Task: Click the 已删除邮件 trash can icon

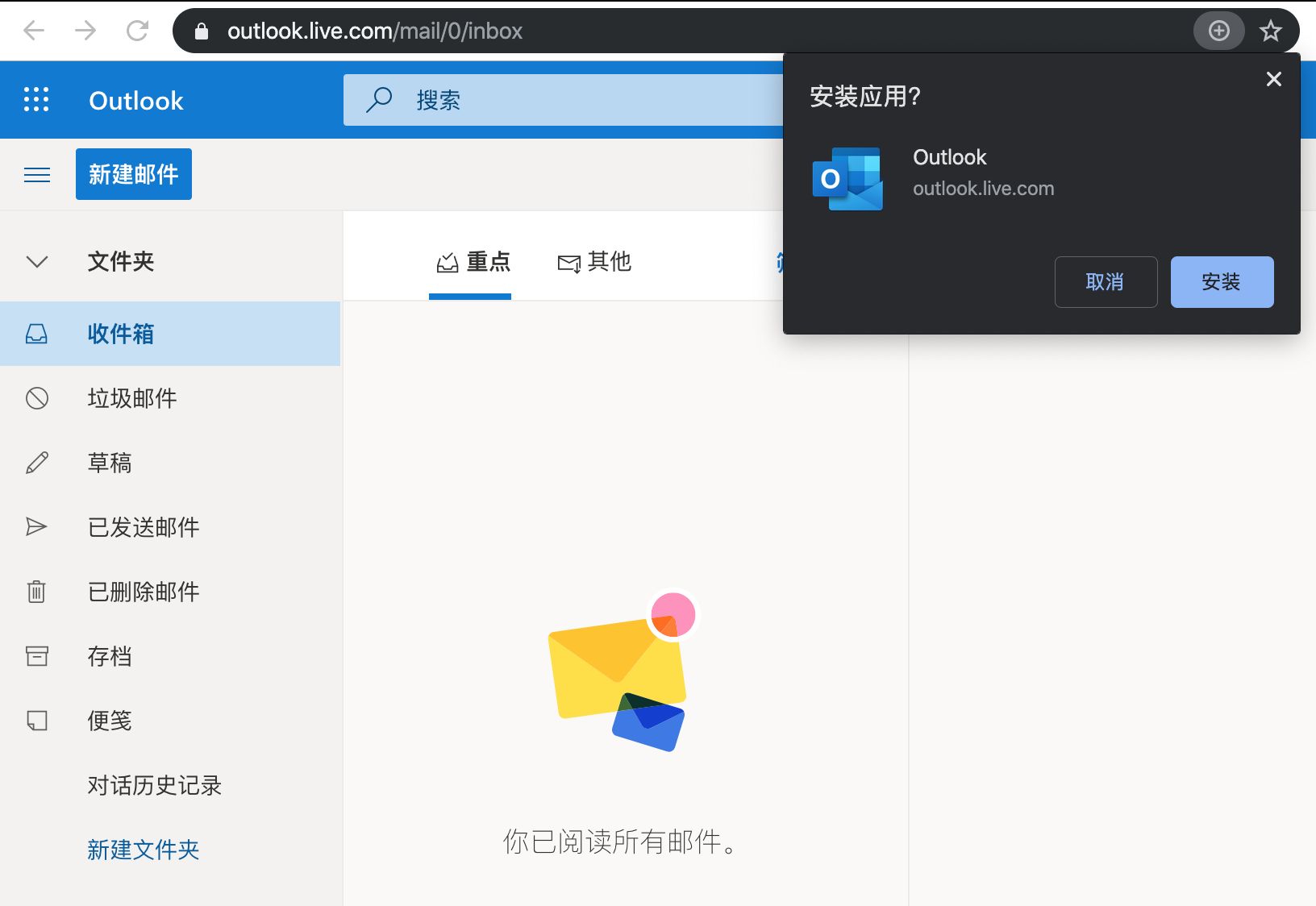Action: tap(37, 592)
